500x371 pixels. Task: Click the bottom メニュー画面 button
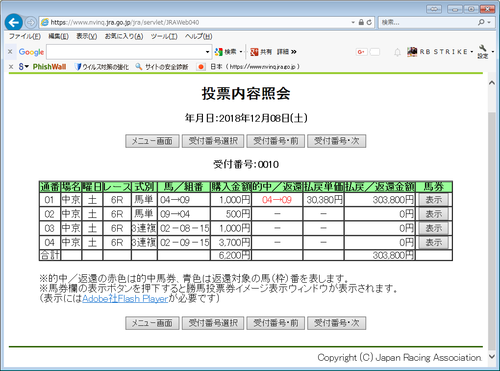(152, 323)
